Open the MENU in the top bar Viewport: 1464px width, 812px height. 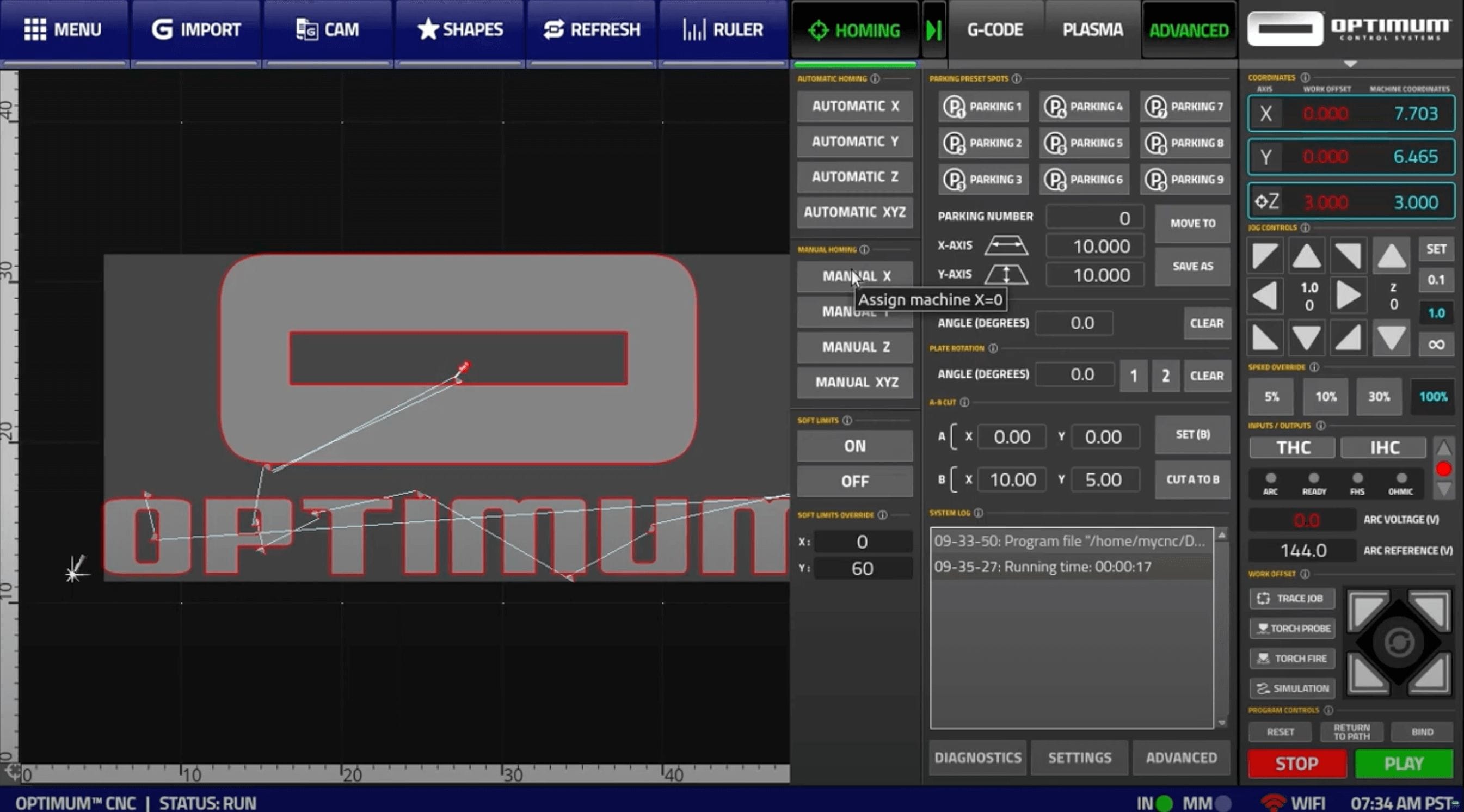click(x=63, y=29)
